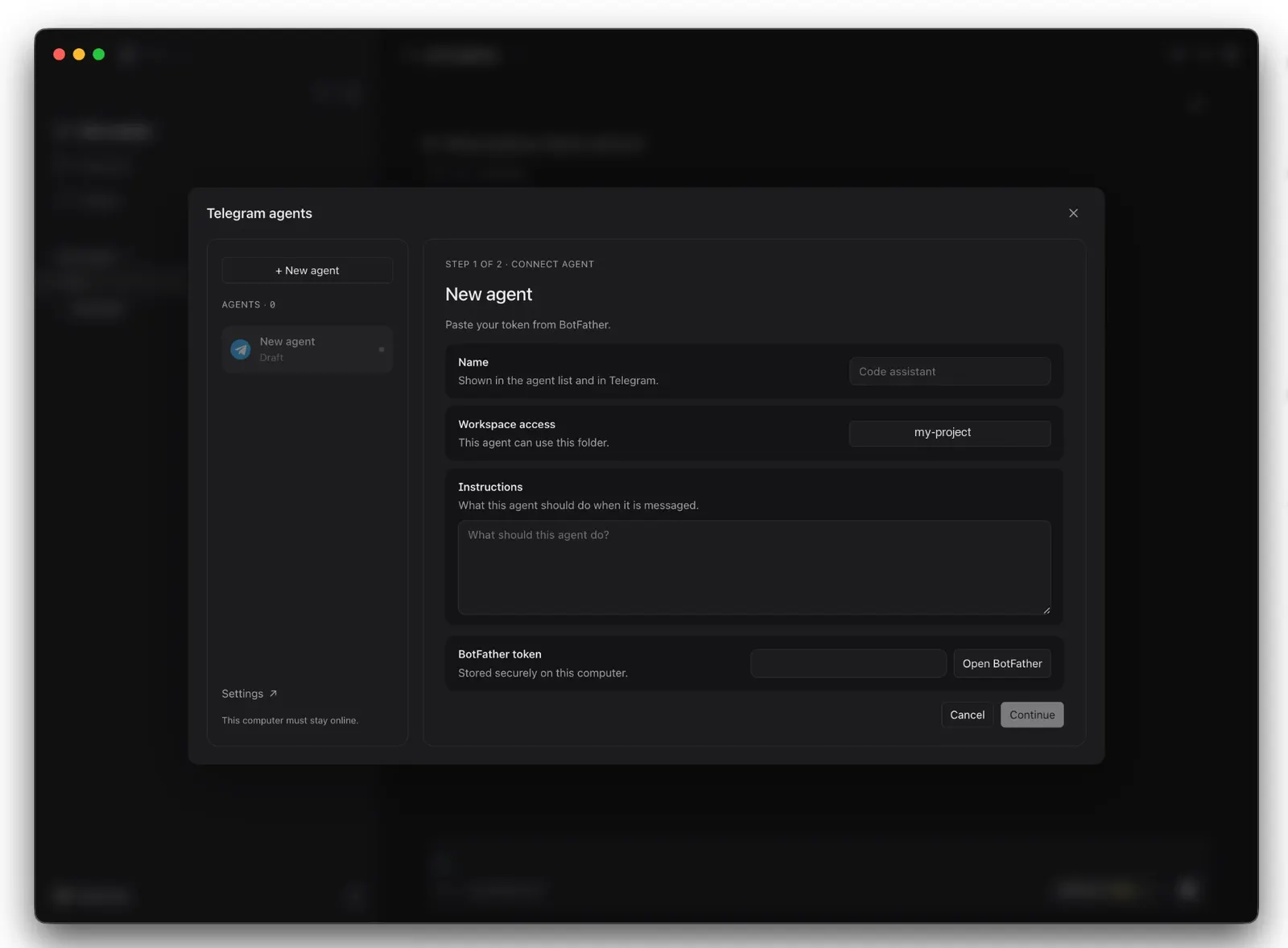Close the Telegram agents dialog
This screenshot has height=948, width=1288.
click(1073, 213)
